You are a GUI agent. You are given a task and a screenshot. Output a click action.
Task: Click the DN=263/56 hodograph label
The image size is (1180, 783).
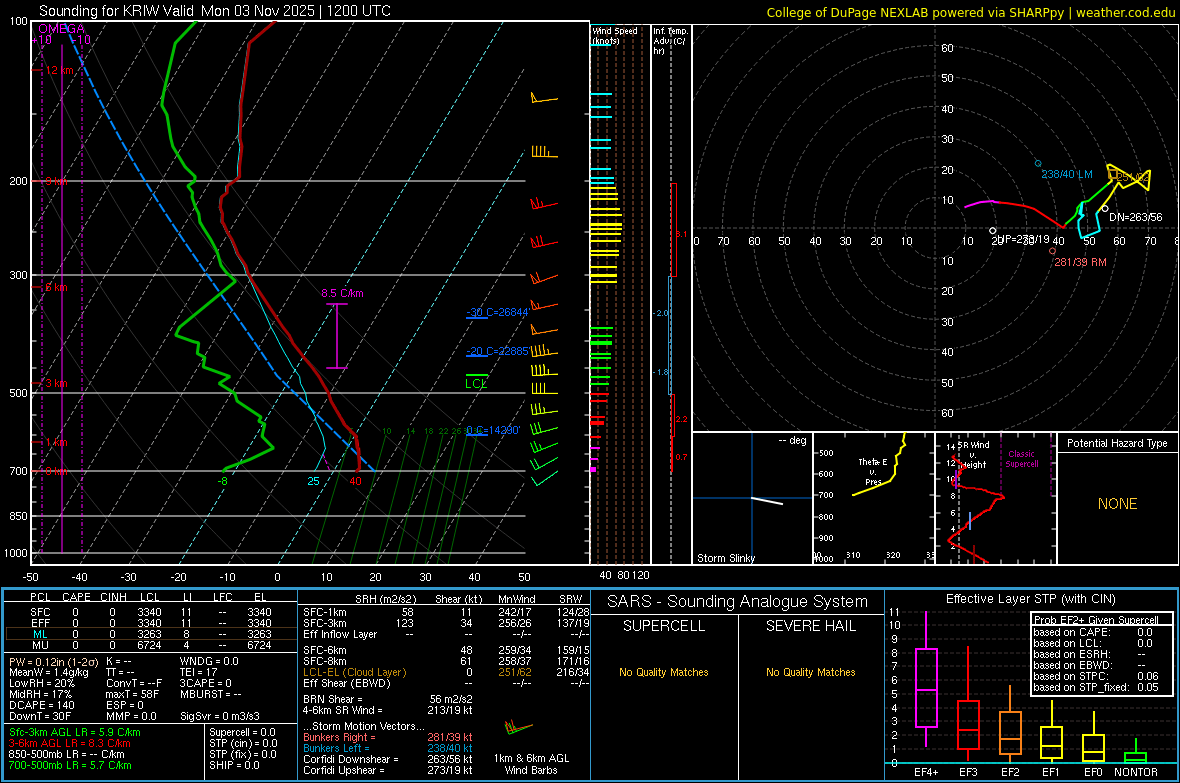click(x=1136, y=217)
